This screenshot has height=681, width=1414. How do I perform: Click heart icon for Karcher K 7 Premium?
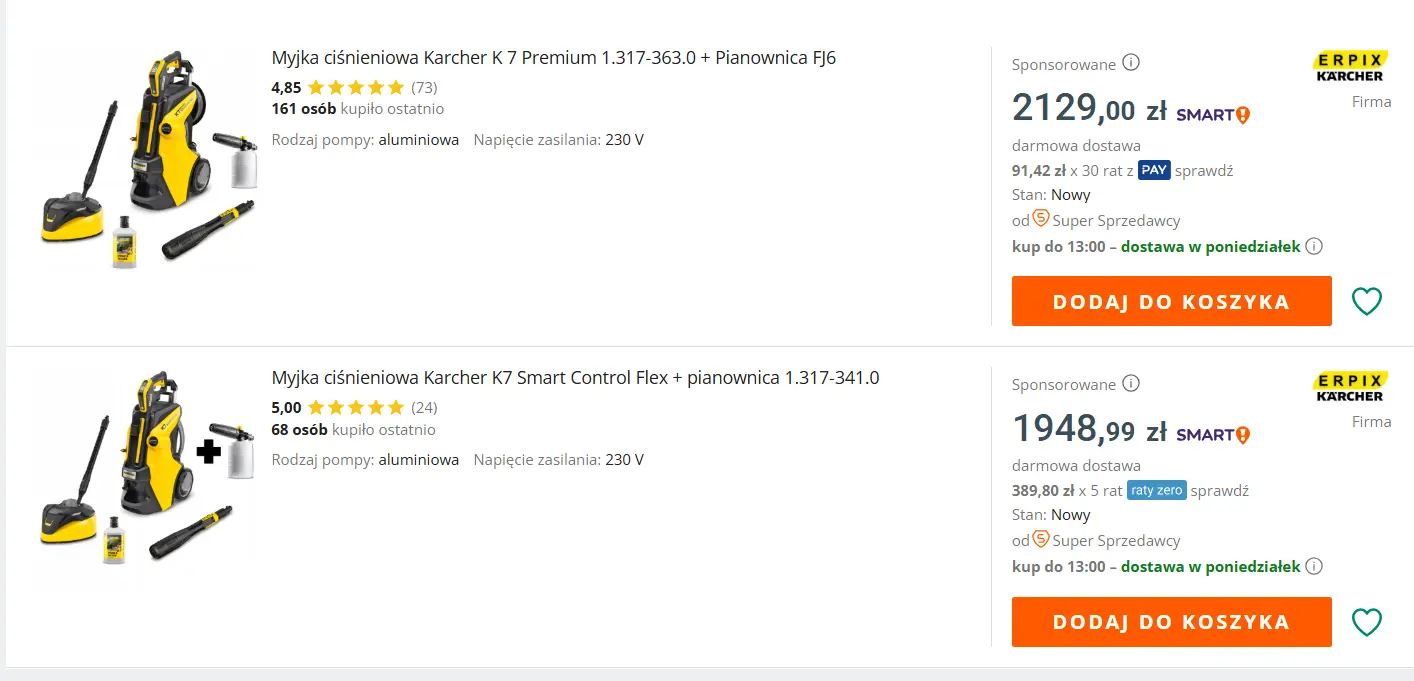click(x=1366, y=301)
